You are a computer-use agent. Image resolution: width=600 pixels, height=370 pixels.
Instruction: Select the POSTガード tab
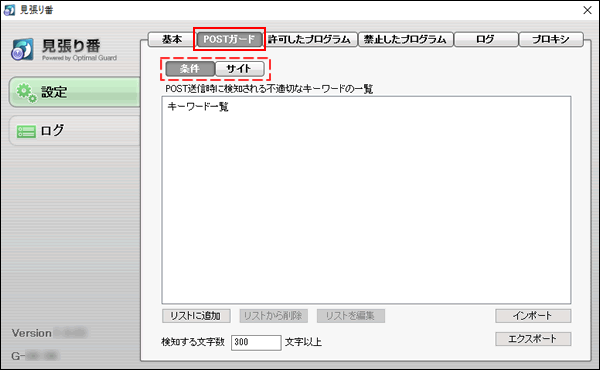point(229,39)
